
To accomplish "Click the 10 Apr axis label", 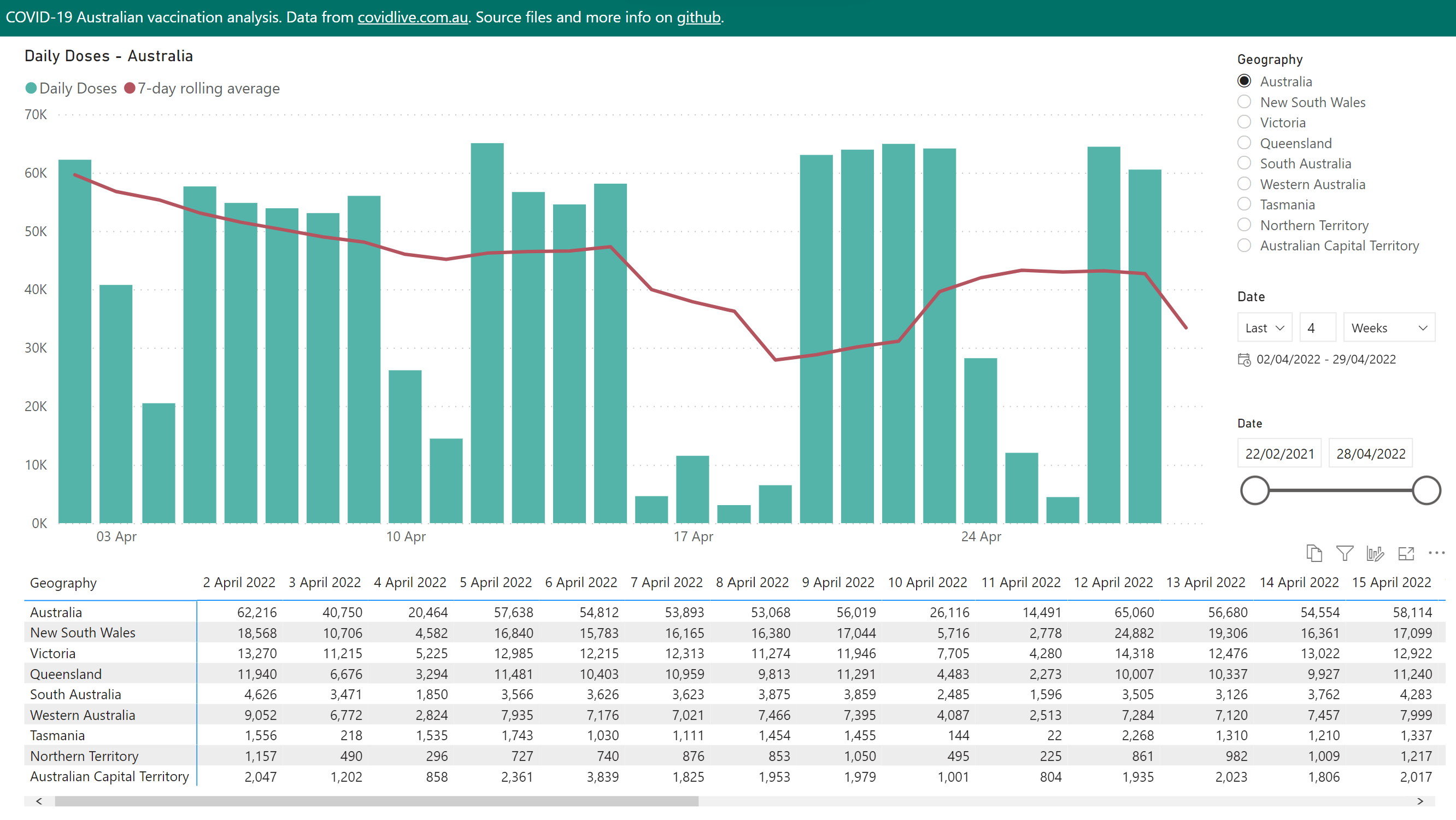I will click(405, 537).
